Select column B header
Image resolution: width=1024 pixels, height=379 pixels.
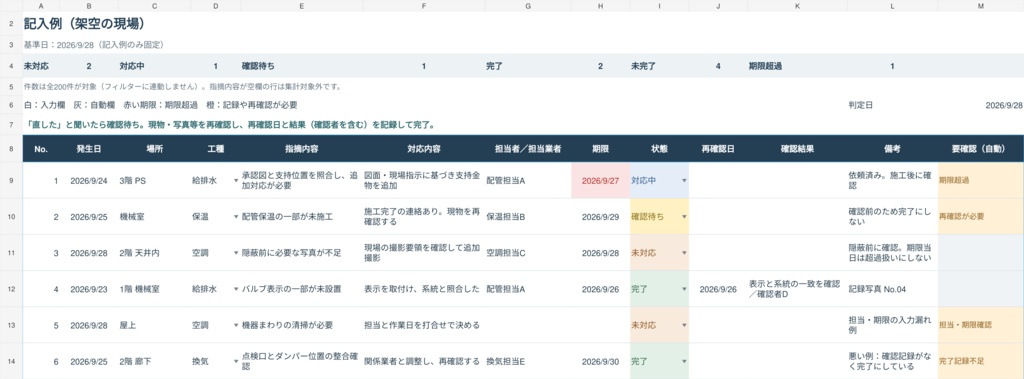coord(88,5)
